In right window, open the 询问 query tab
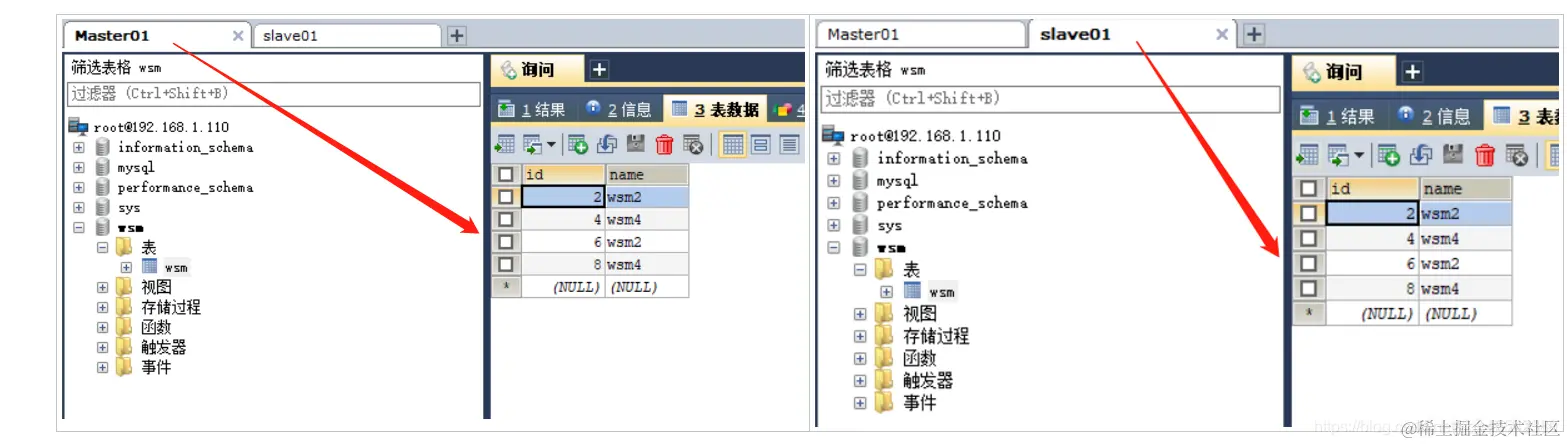The image size is (1567, 445). pos(1343,72)
